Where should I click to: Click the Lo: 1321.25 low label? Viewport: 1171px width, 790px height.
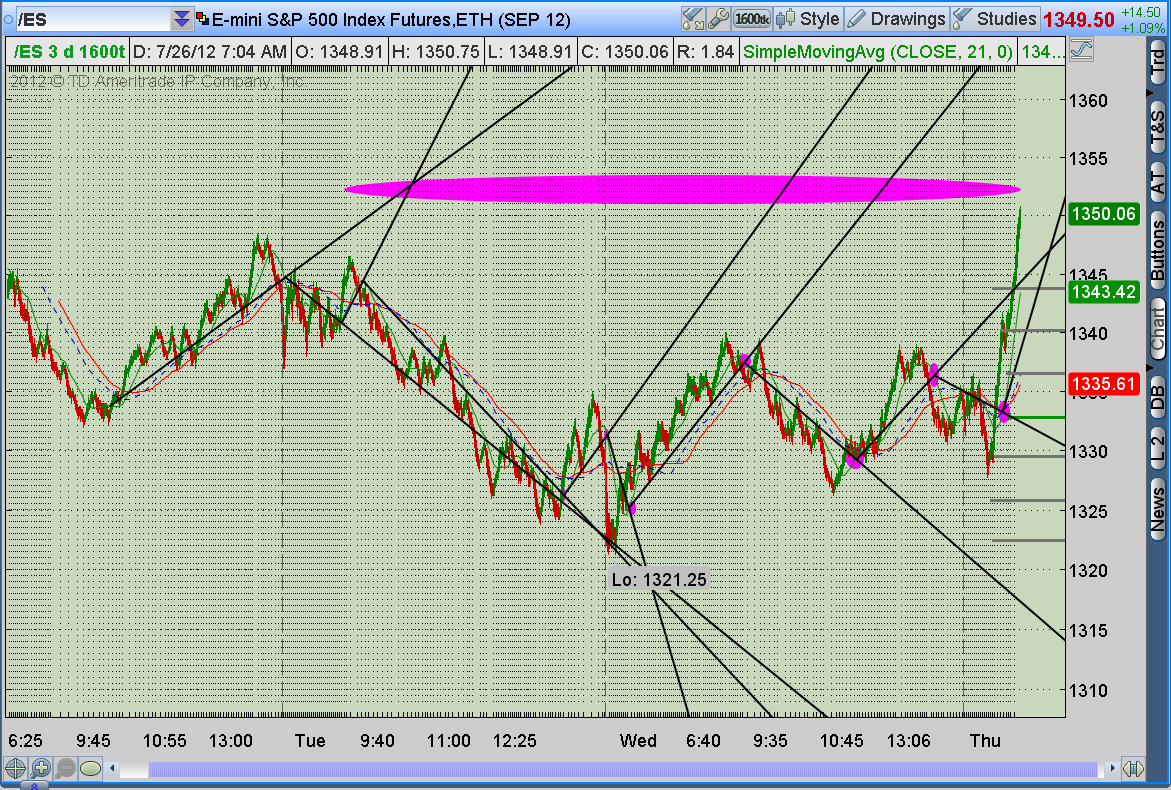pos(659,579)
